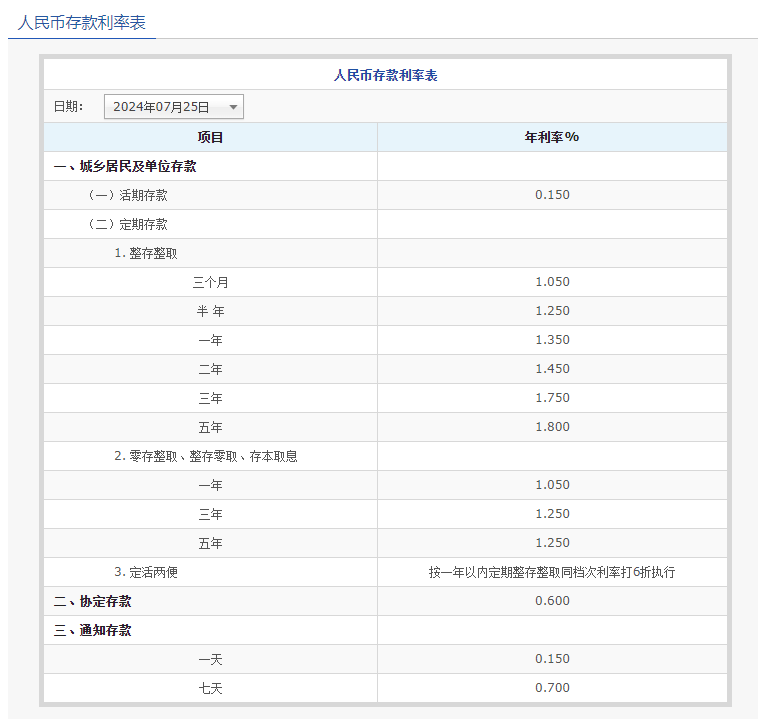Screen dimensions: 758x719
Task: Click the 1.750 rate value
Action: pos(552,398)
